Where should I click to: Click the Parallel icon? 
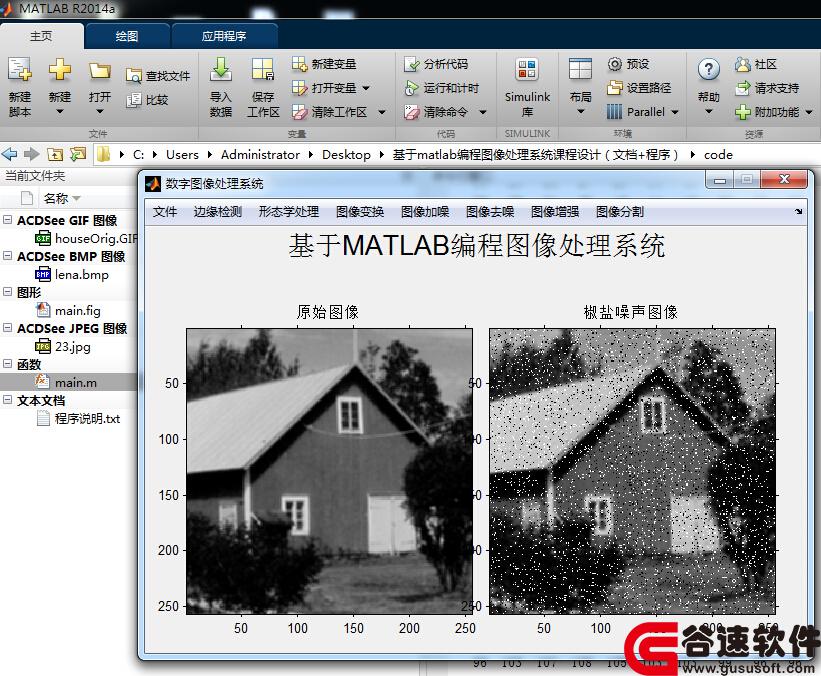[x=614, y=112]
